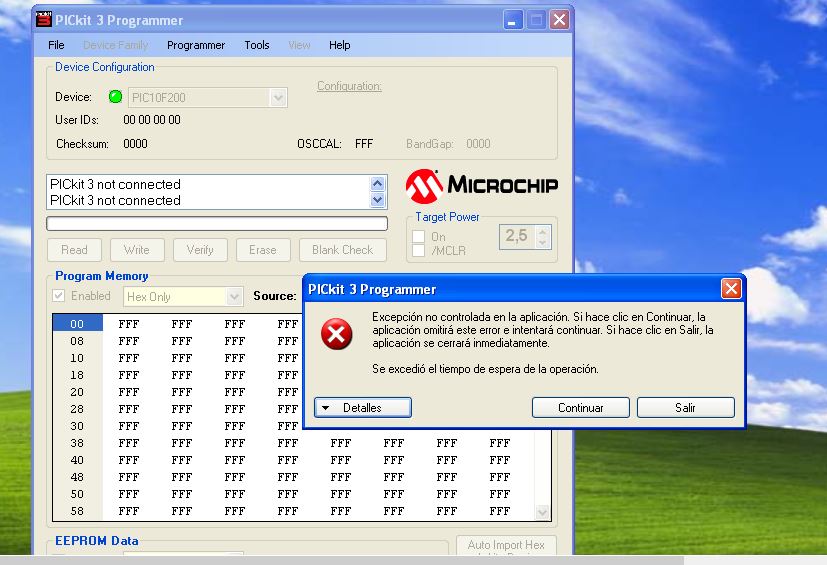Click the EEPROM Data section heading

click(x=97, y=541)
